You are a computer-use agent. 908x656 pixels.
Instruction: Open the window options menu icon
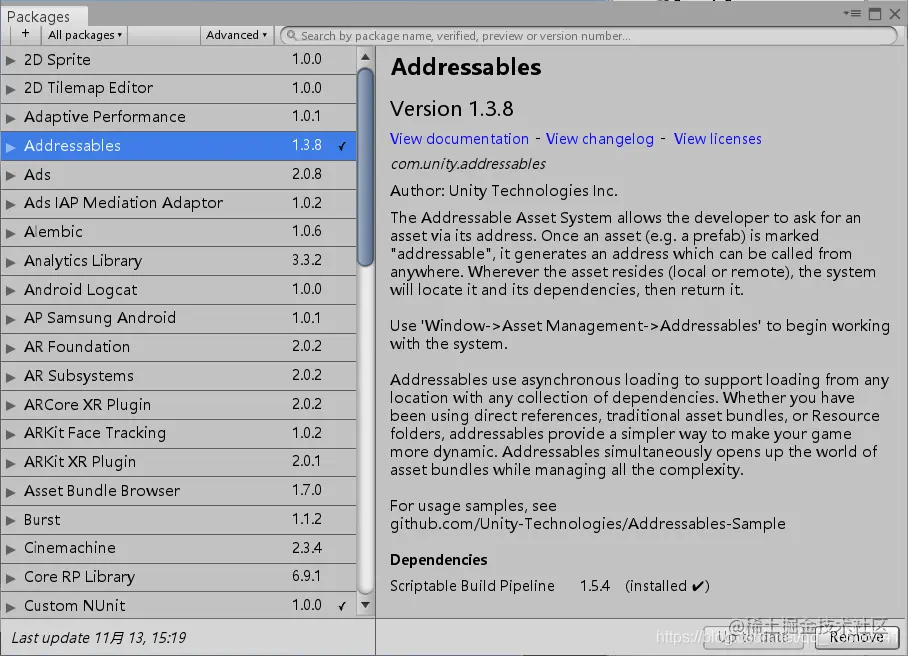pyautogui.click(x=852, y=13)
